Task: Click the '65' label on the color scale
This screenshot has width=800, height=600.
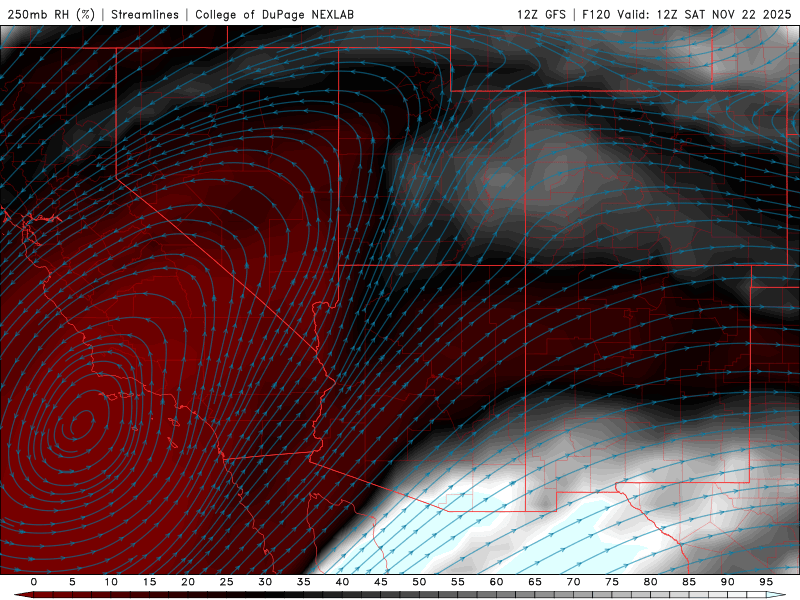Action: click(x=535, y=582)
